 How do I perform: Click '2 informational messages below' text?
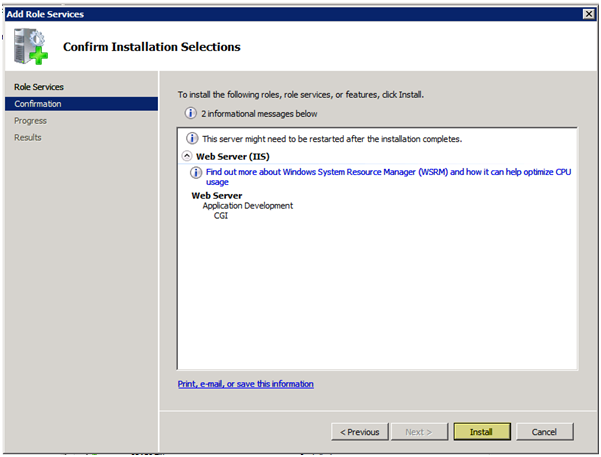[259, 114]
